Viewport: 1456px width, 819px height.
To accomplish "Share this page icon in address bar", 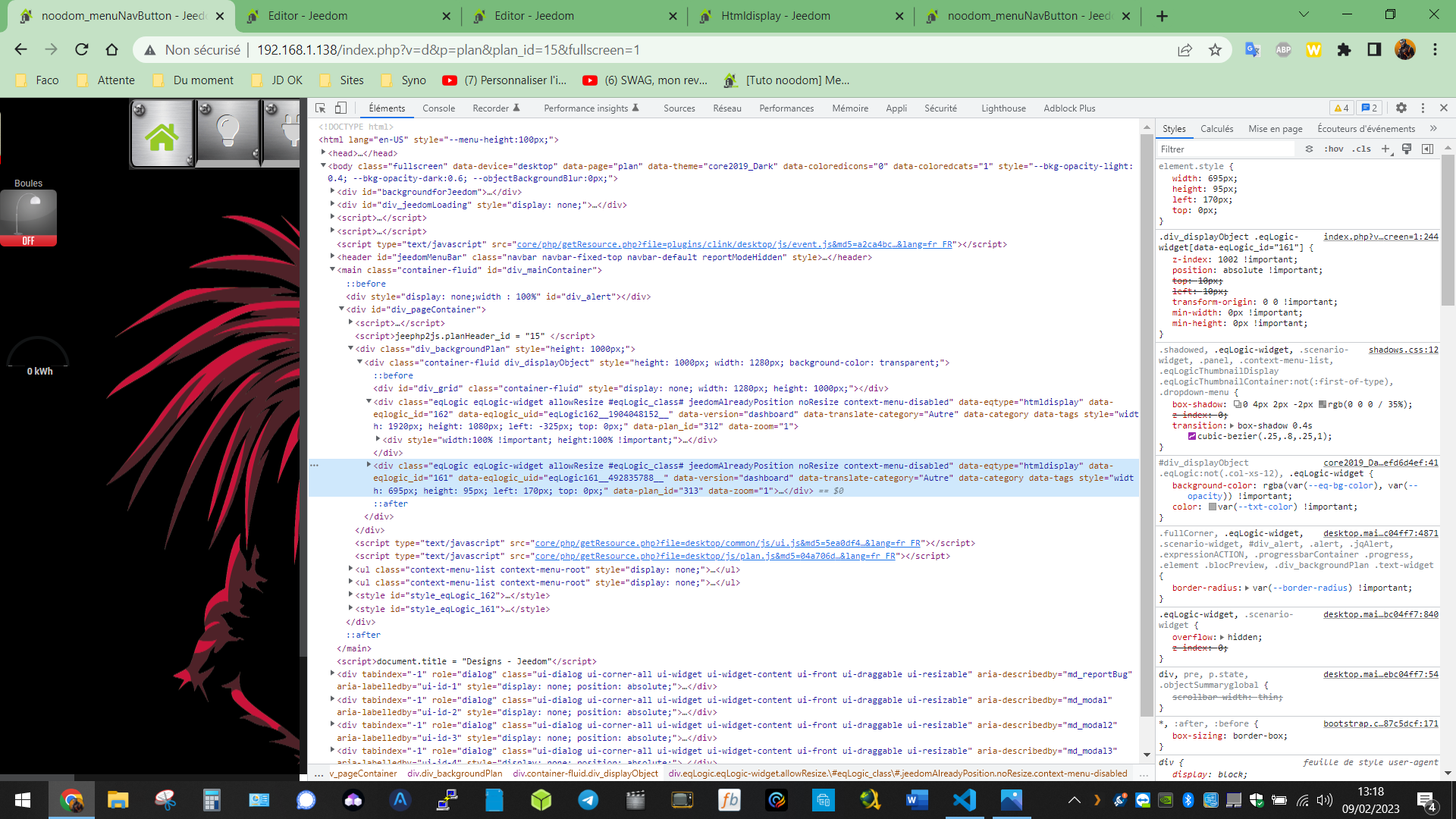I will (1184, 49).
